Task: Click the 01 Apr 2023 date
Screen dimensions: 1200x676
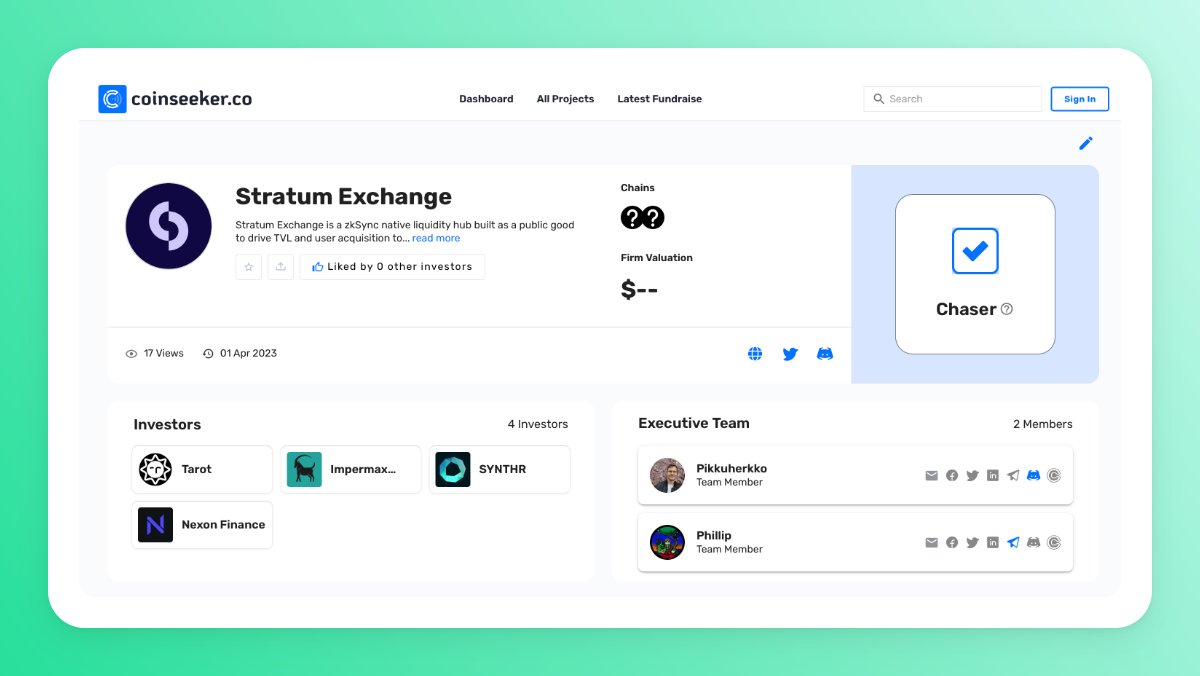Action: [x=248, y=354]
